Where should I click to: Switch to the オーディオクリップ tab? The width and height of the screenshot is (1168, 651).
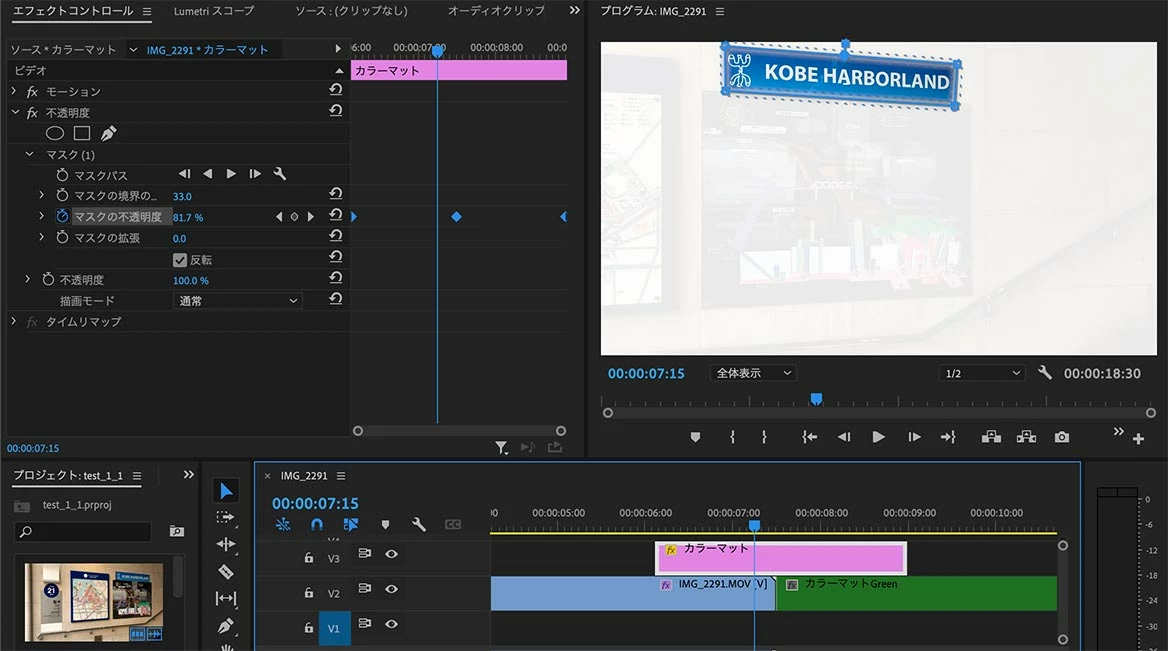tap(496, 10)
